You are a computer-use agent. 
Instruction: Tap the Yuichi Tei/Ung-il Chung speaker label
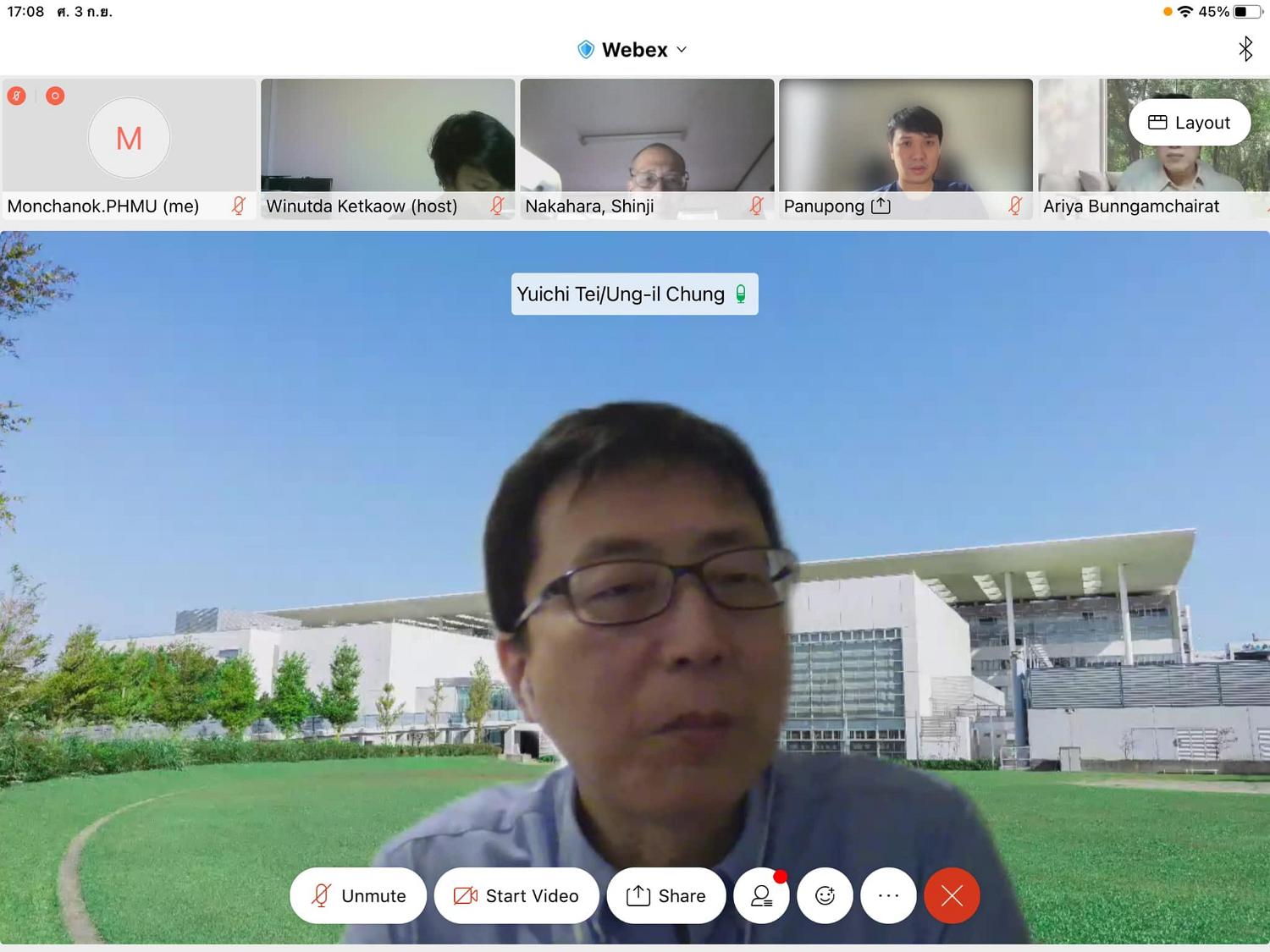[634, 294]
